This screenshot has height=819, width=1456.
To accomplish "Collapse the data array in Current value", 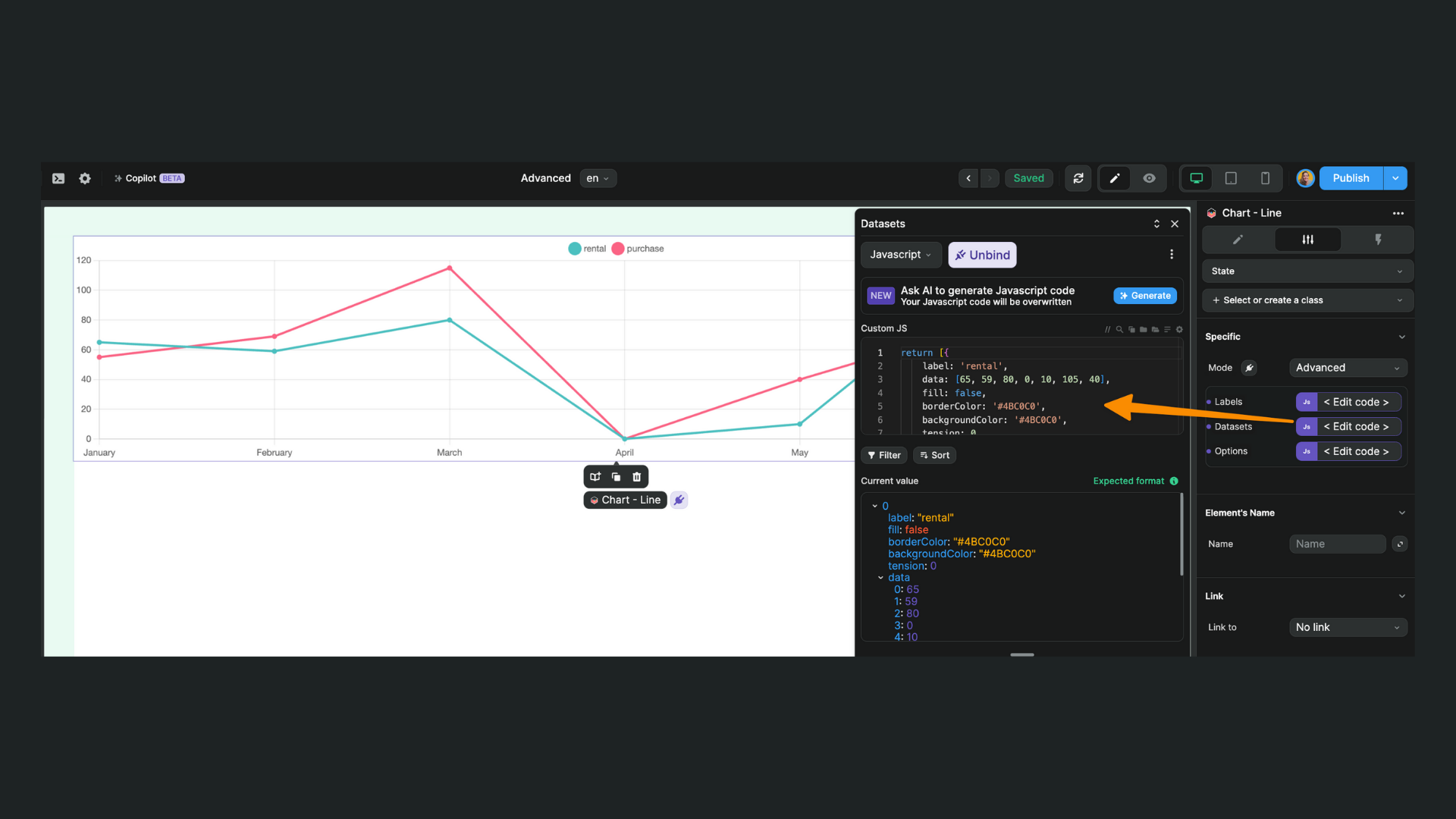I will click(880, 577).
